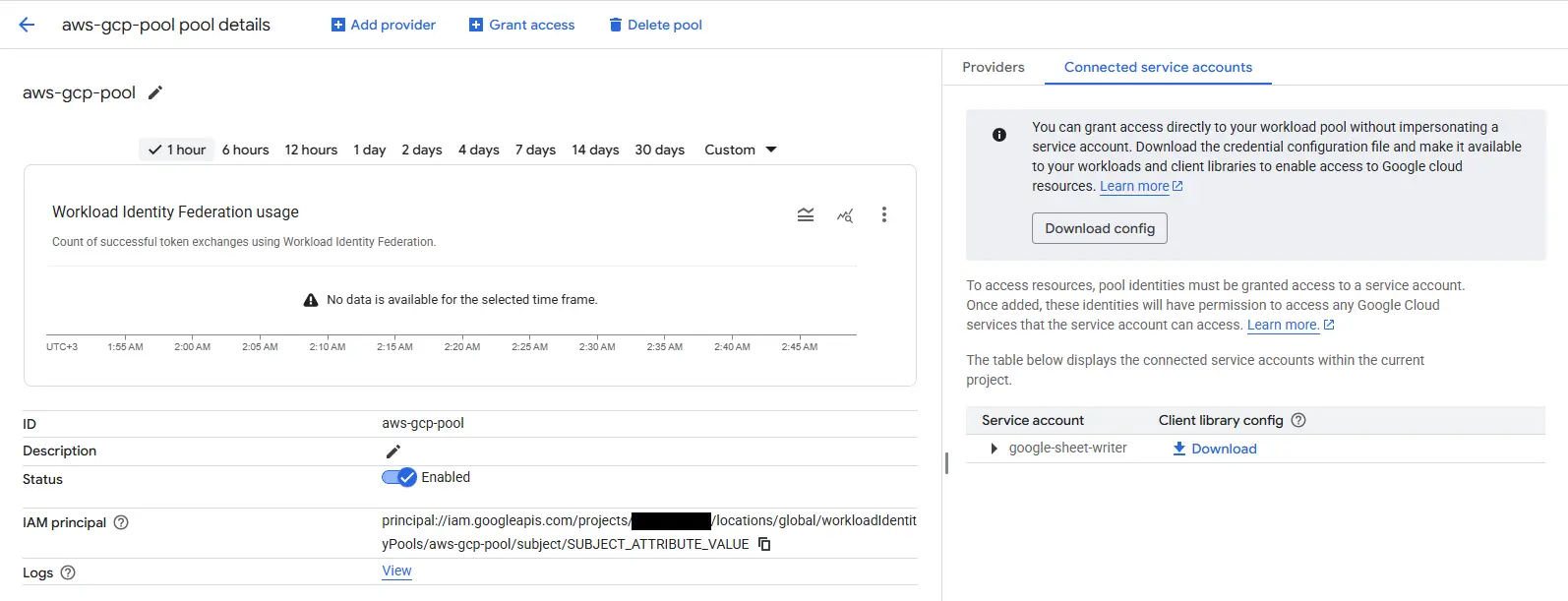Open the Custom time range dropdown
Screen dimensions: 1568x601
pos(741,150)
